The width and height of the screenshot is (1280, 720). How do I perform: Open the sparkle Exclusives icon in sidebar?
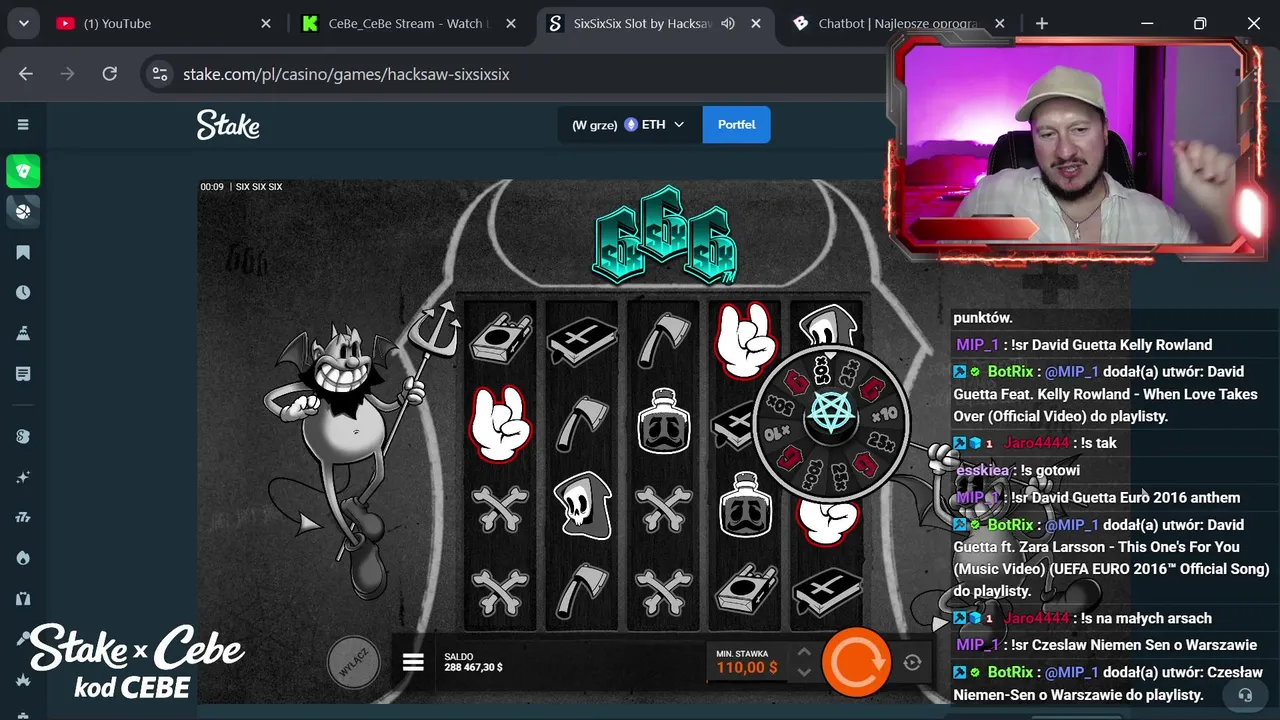tap(23, 477)
